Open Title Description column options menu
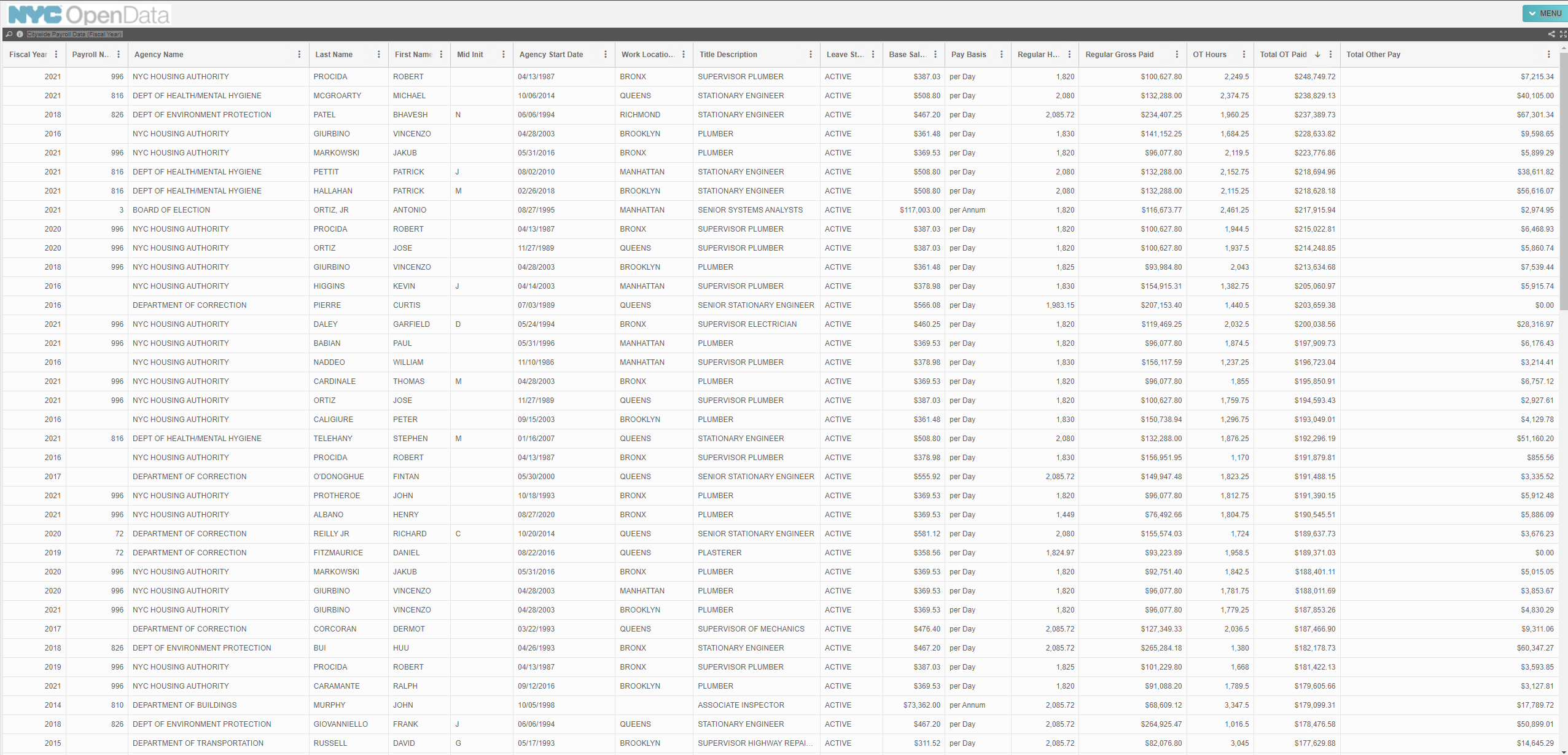 810,55
